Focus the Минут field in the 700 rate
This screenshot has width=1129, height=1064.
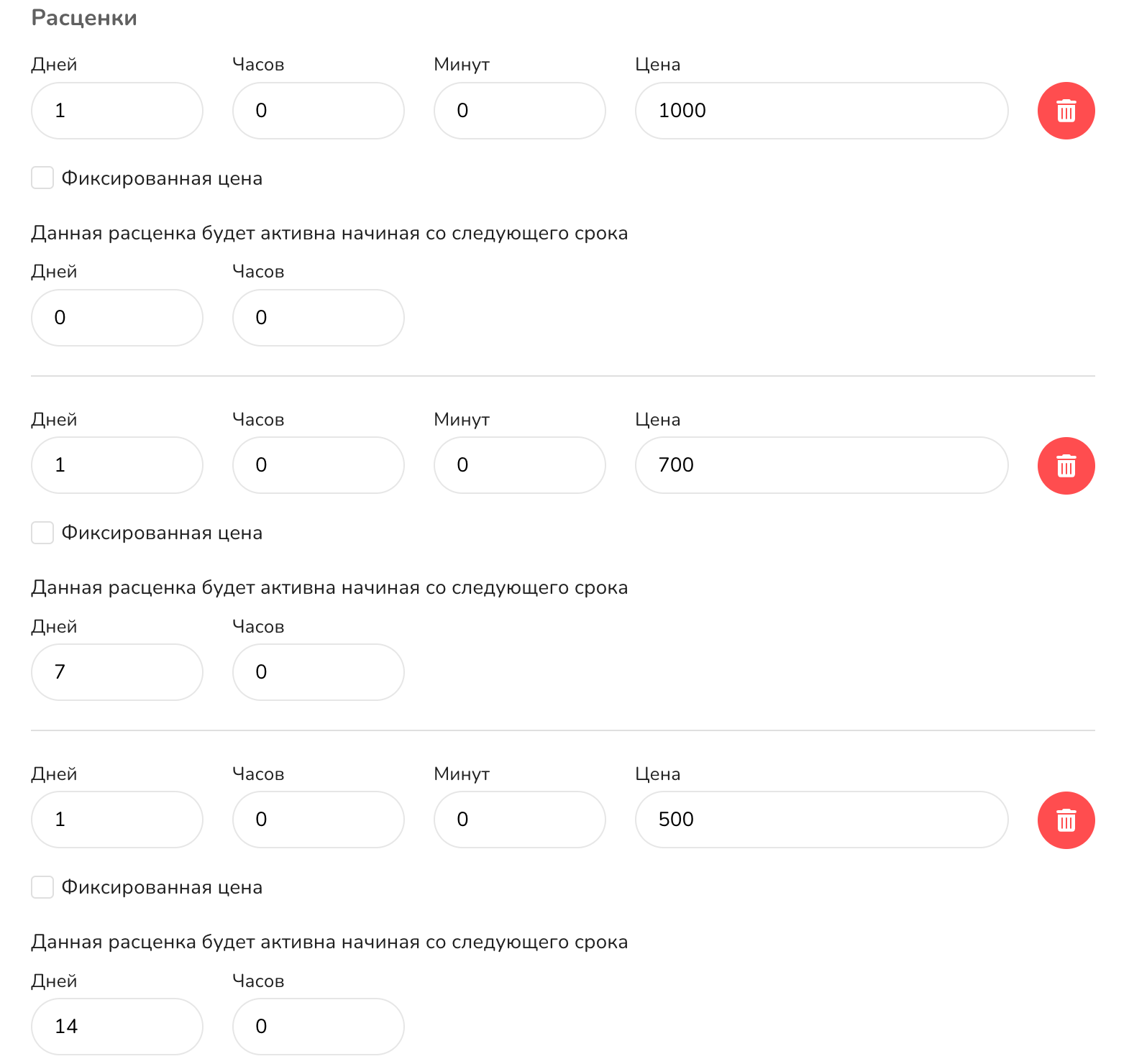[x=520, y=465]
